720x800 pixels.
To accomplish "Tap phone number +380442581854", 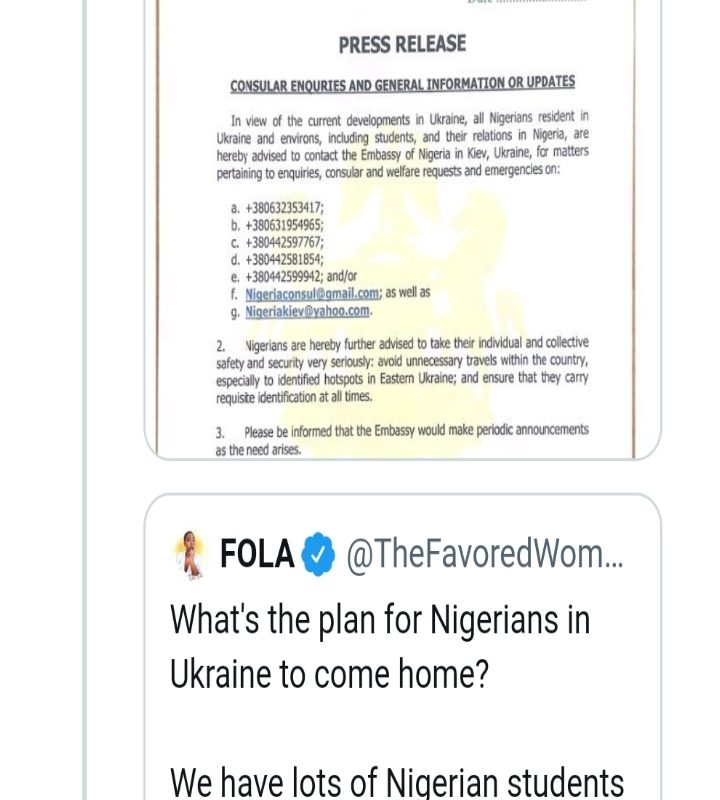I will 285,259.
